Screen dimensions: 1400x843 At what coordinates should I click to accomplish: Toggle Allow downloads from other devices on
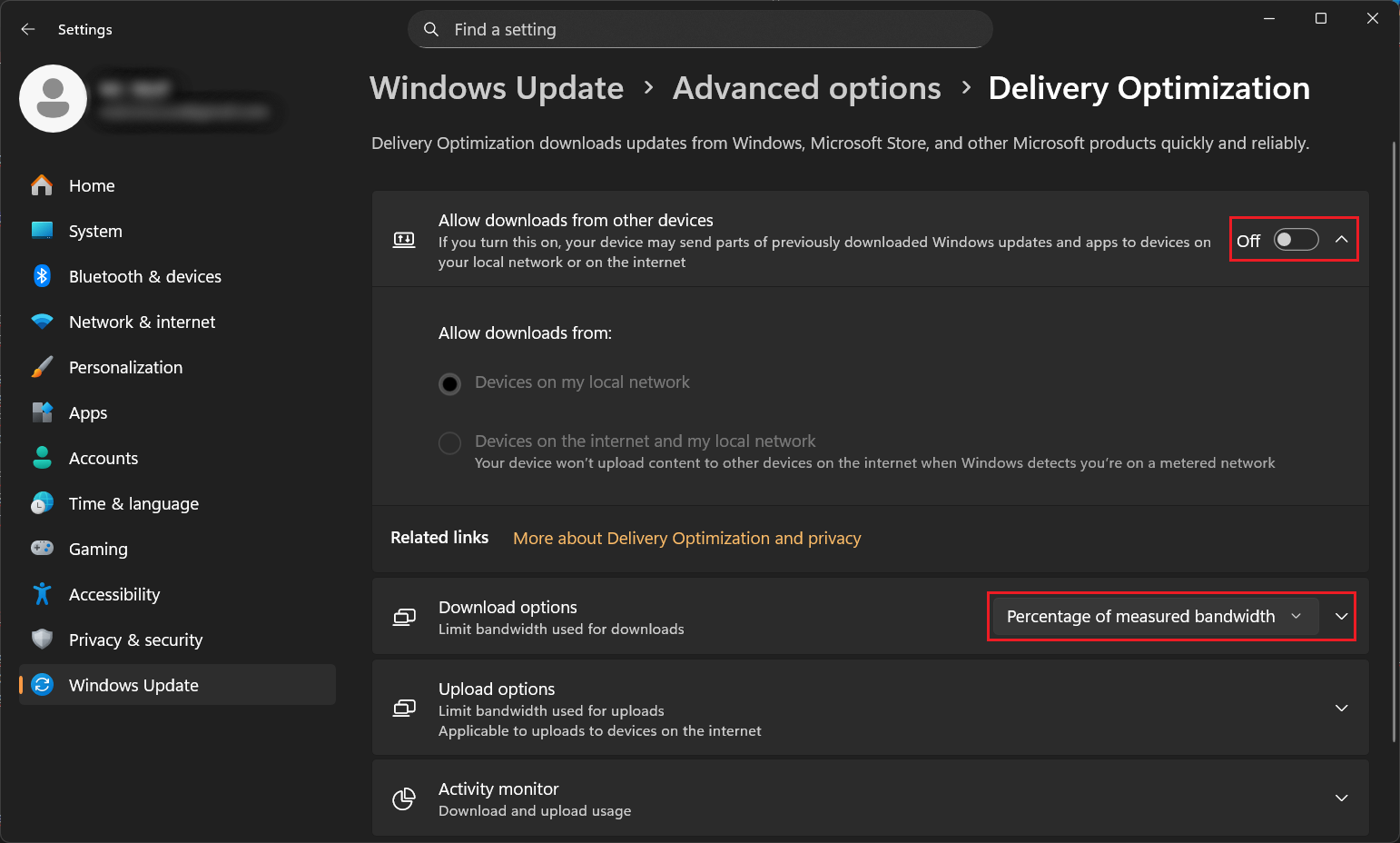(1296, 240)
